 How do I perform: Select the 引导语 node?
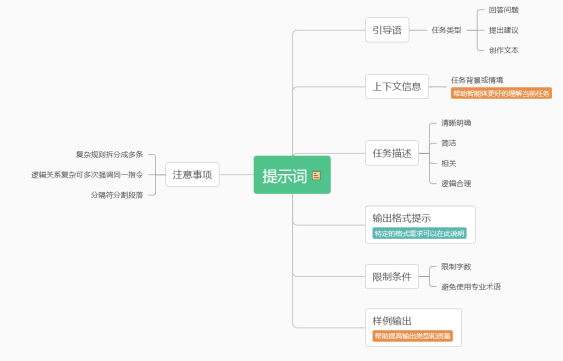click(387, 30)
